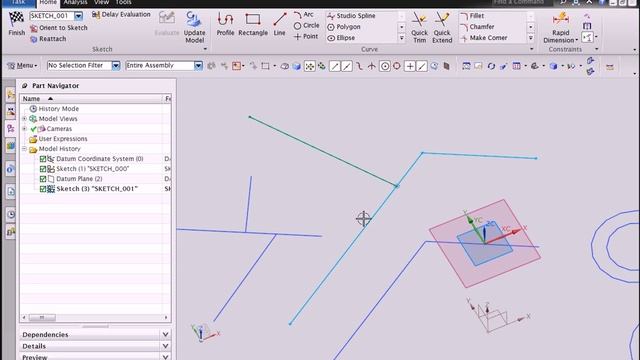The image size is (640, 360).
Task: Open the Tools ribbon tab
Action: (123, 3)
